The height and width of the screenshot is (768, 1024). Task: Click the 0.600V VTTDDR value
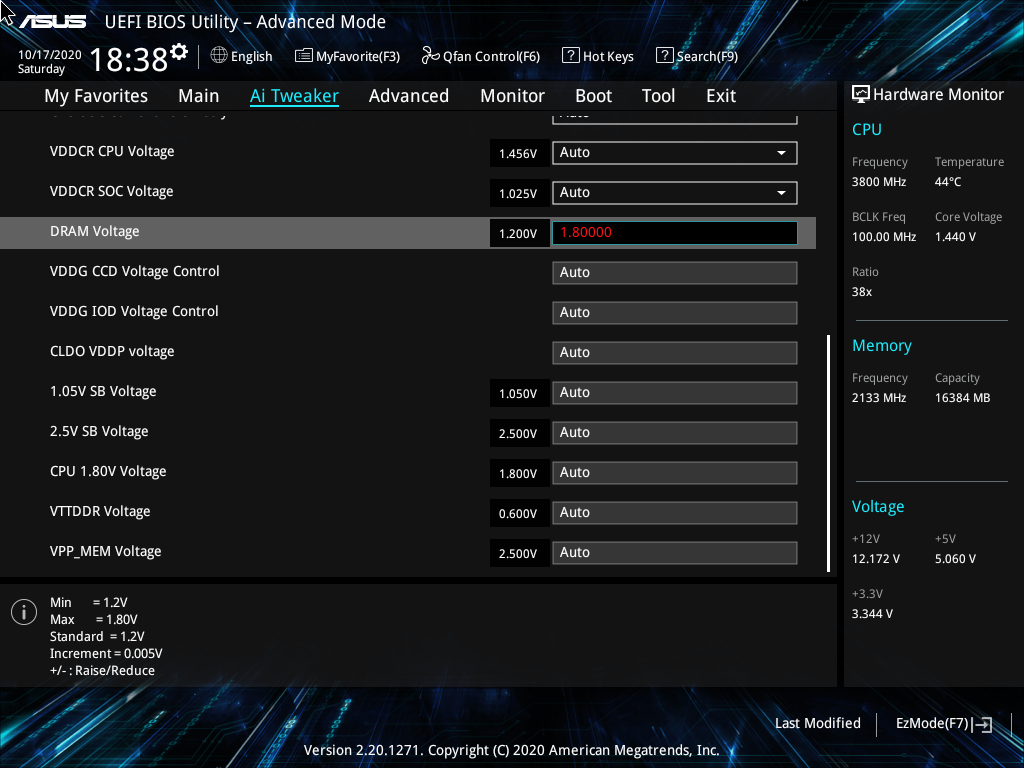(x=519, y=513)
